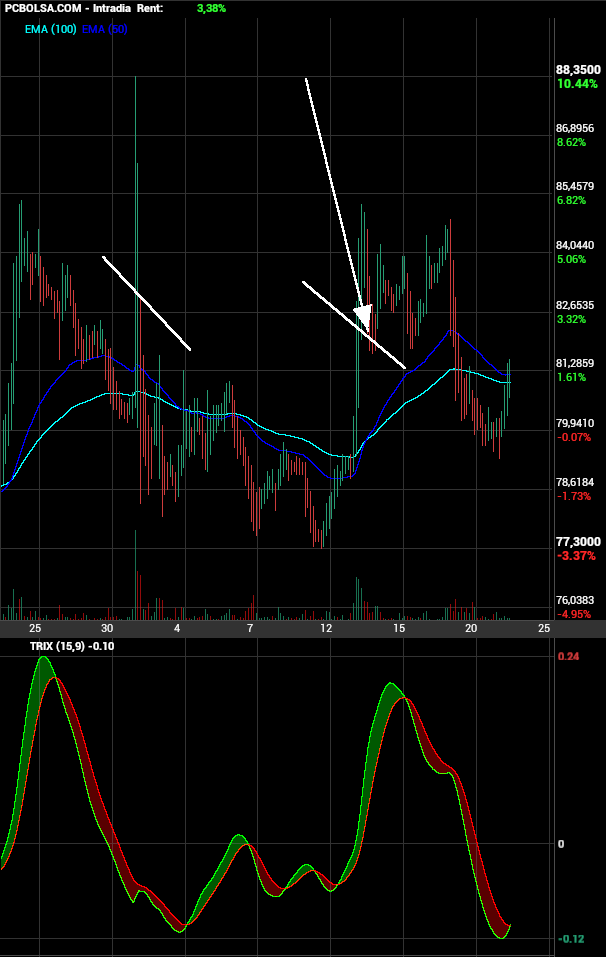Click date 20 on the time axis
The width and height of the screenshot is (606, 957).
pos(471,628)
